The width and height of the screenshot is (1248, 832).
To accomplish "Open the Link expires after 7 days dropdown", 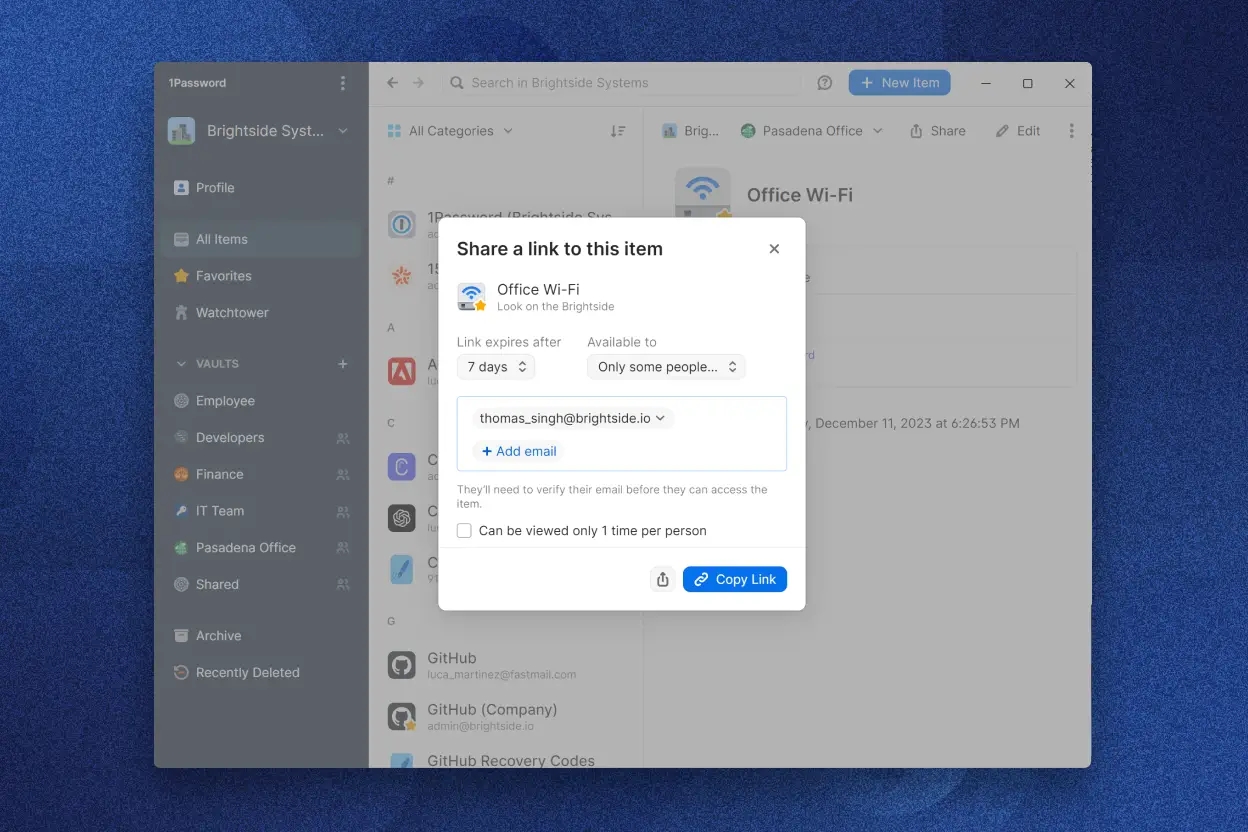I will click(x=496, y=367).
